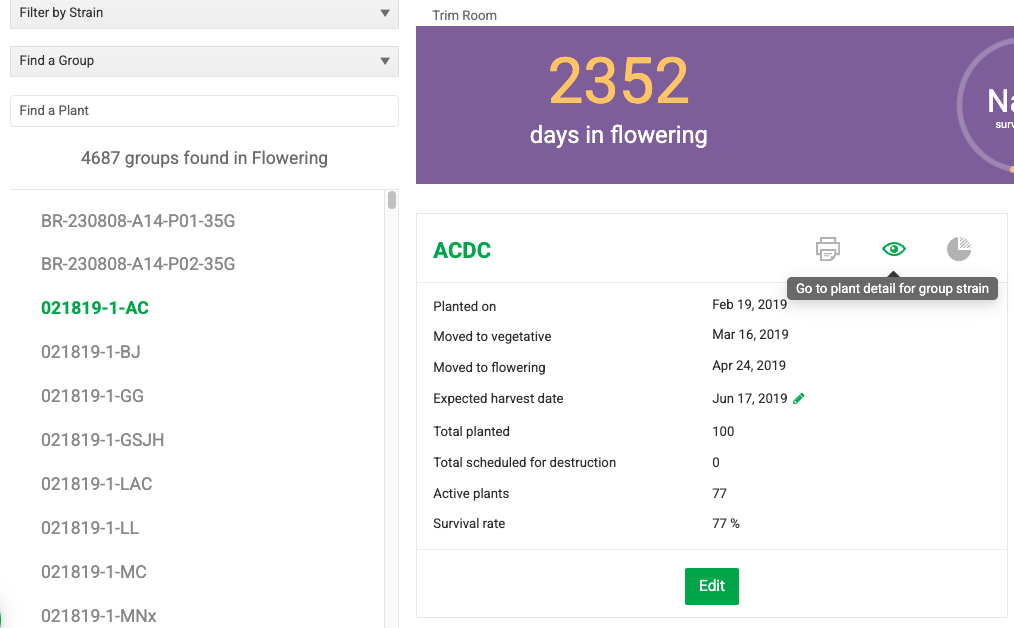The height and width of the screenshot is (628, 1014).
Task: Select group BR-230808-A14-P01-35G
Action: point(138,220)
